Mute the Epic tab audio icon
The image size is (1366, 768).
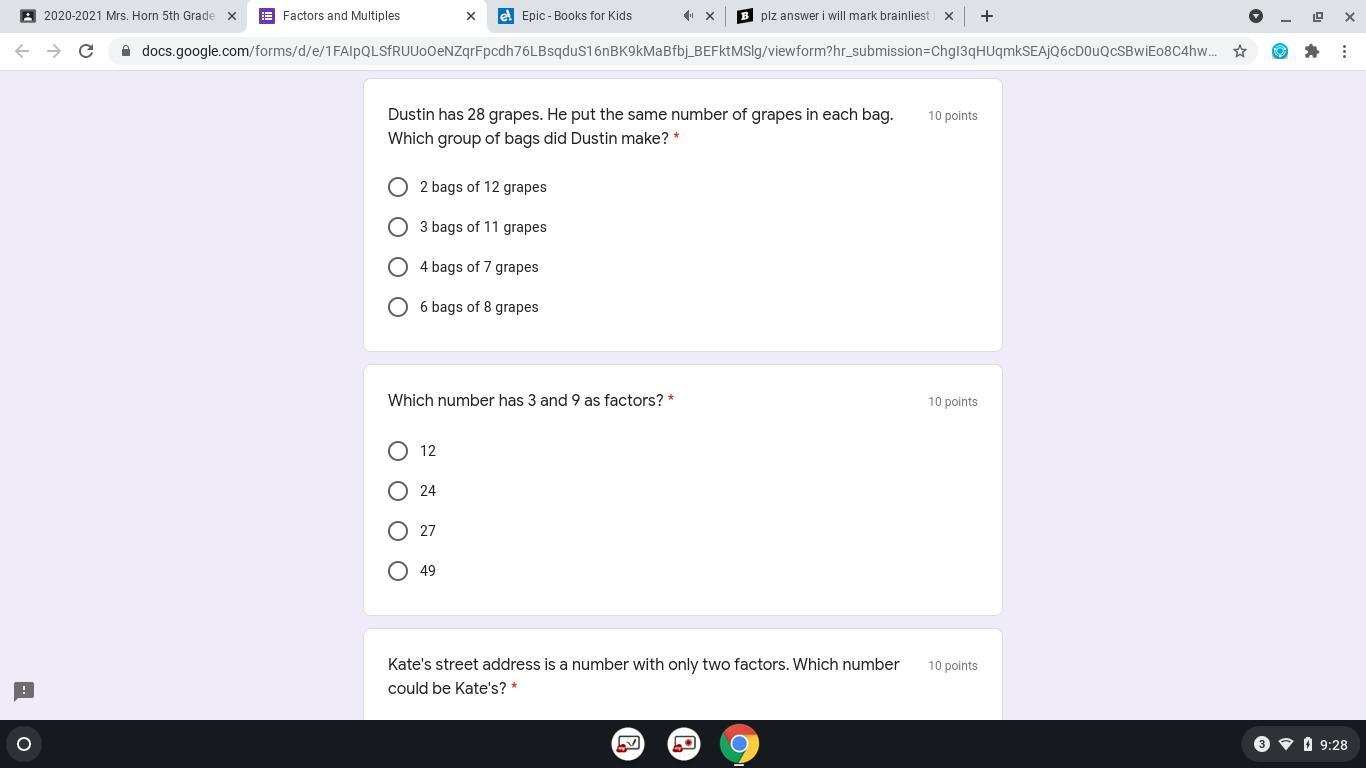pos(688,16)
